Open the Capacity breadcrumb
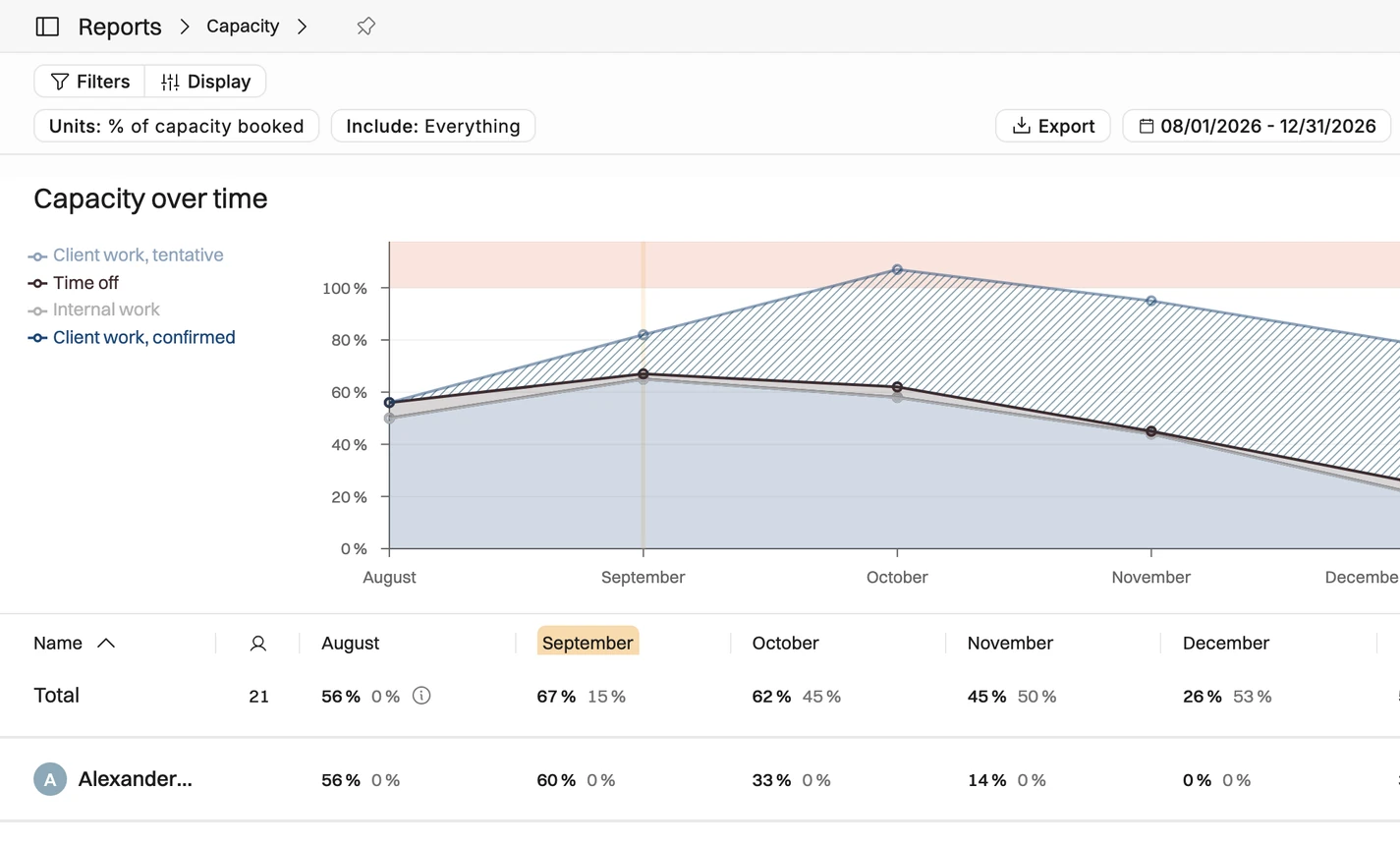The image size is (1400, 844). (x=243, y=27)
